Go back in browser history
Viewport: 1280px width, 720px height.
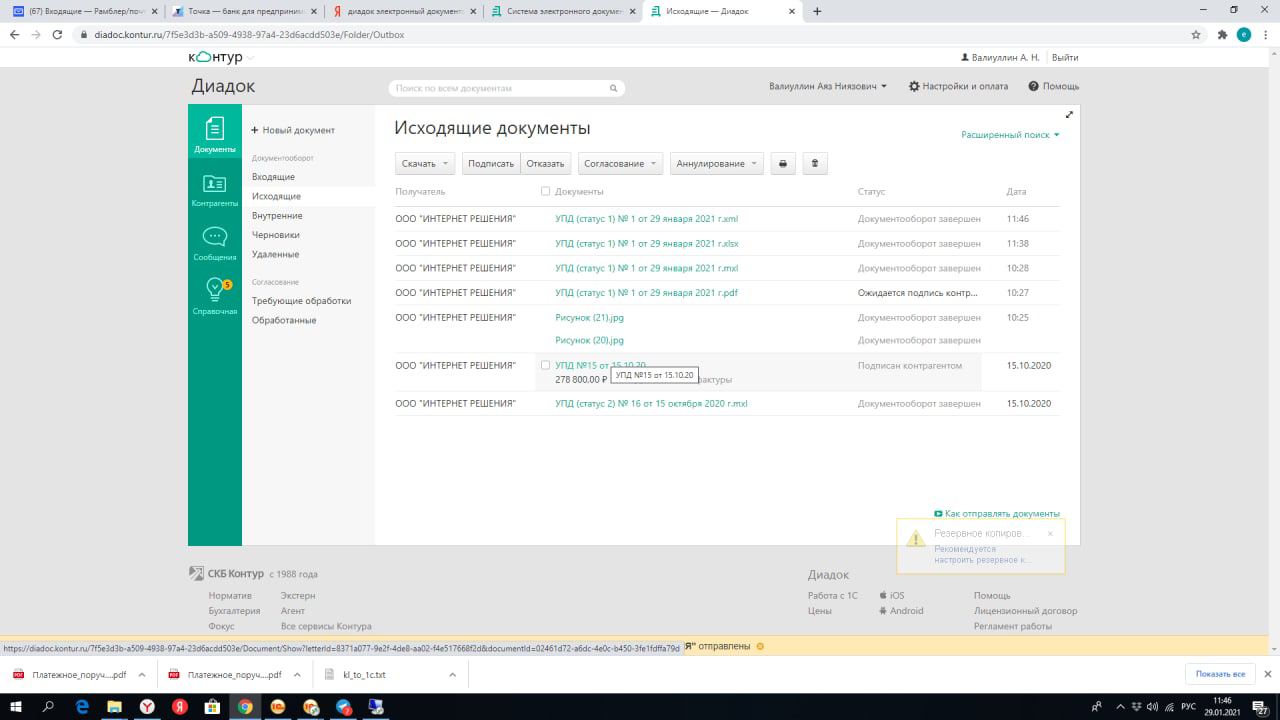(14, 34)
